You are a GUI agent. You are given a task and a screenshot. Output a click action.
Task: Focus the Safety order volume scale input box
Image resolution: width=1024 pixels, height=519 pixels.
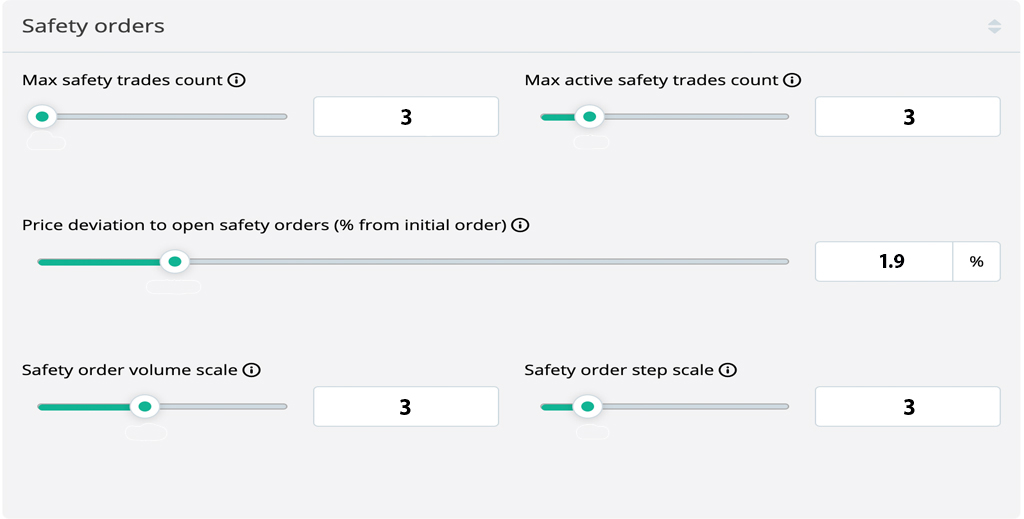(x=406, y=407)
